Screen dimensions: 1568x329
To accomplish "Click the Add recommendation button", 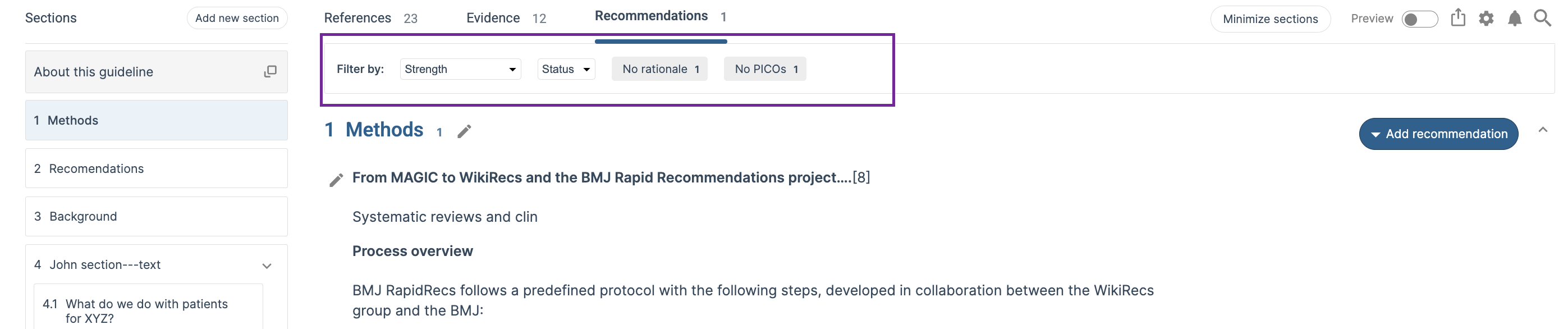I will pyautogui.click(x=1438, y=134).
